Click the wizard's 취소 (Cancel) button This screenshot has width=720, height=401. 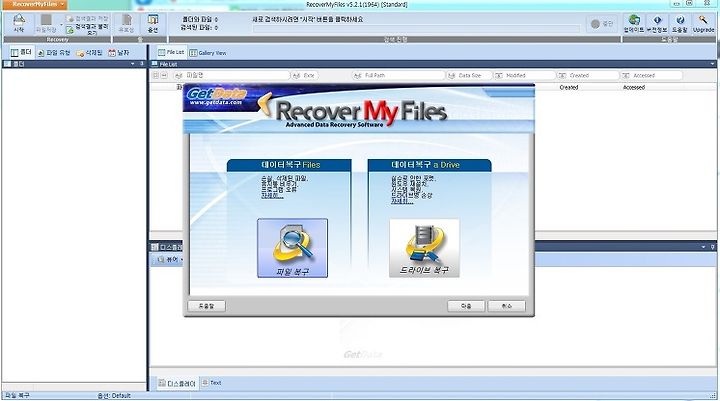pyautogui.click(x=506, y=306)
